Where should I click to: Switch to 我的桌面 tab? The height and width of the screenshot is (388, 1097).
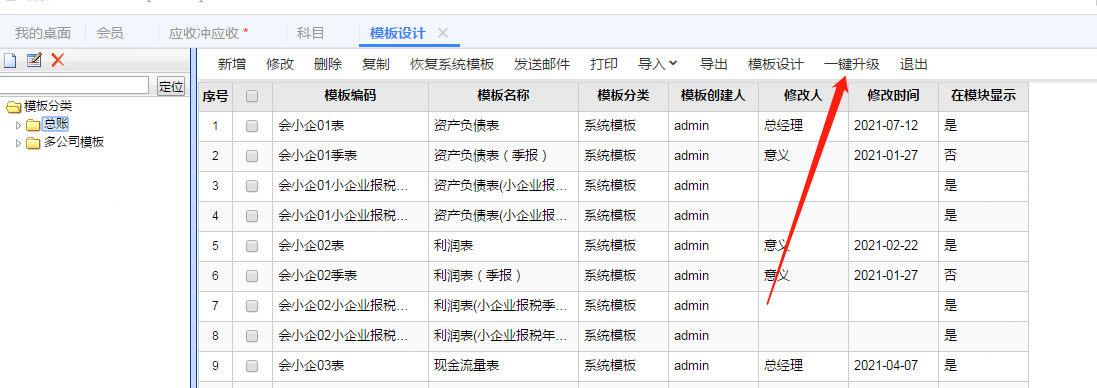[43, 33]
